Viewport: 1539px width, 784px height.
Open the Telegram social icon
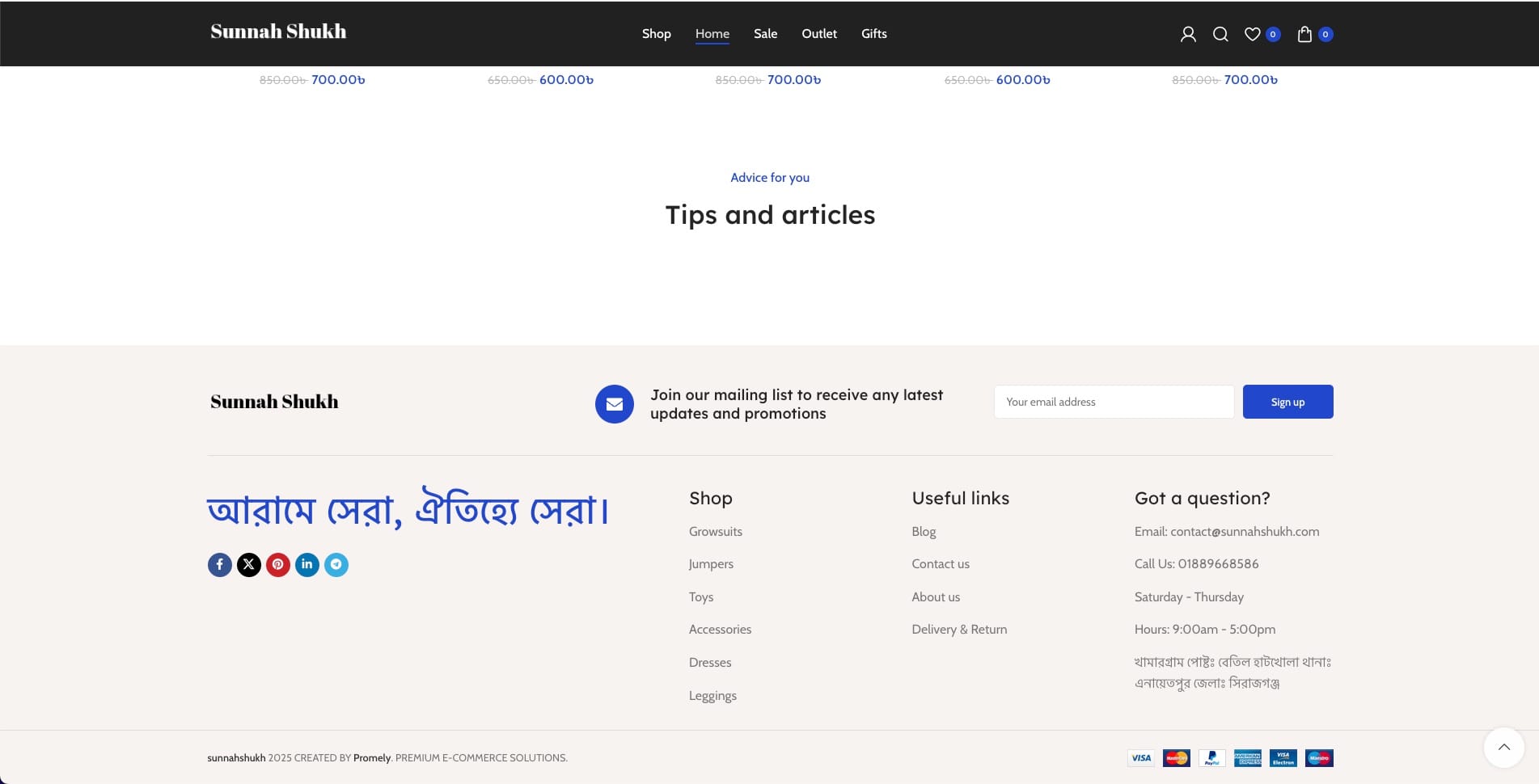[x=336, y=564]
